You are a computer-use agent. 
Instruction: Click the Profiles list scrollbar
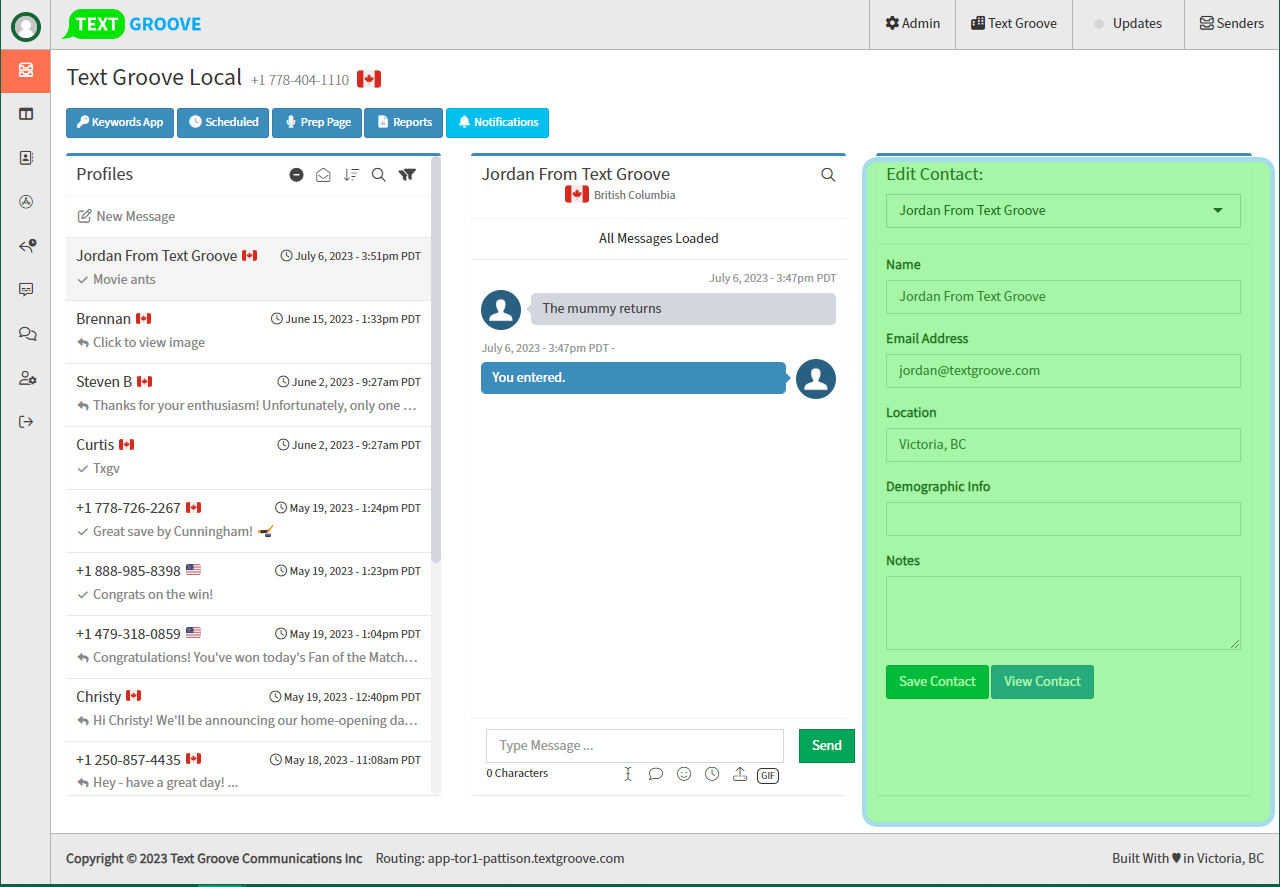(x=436, y=358)
